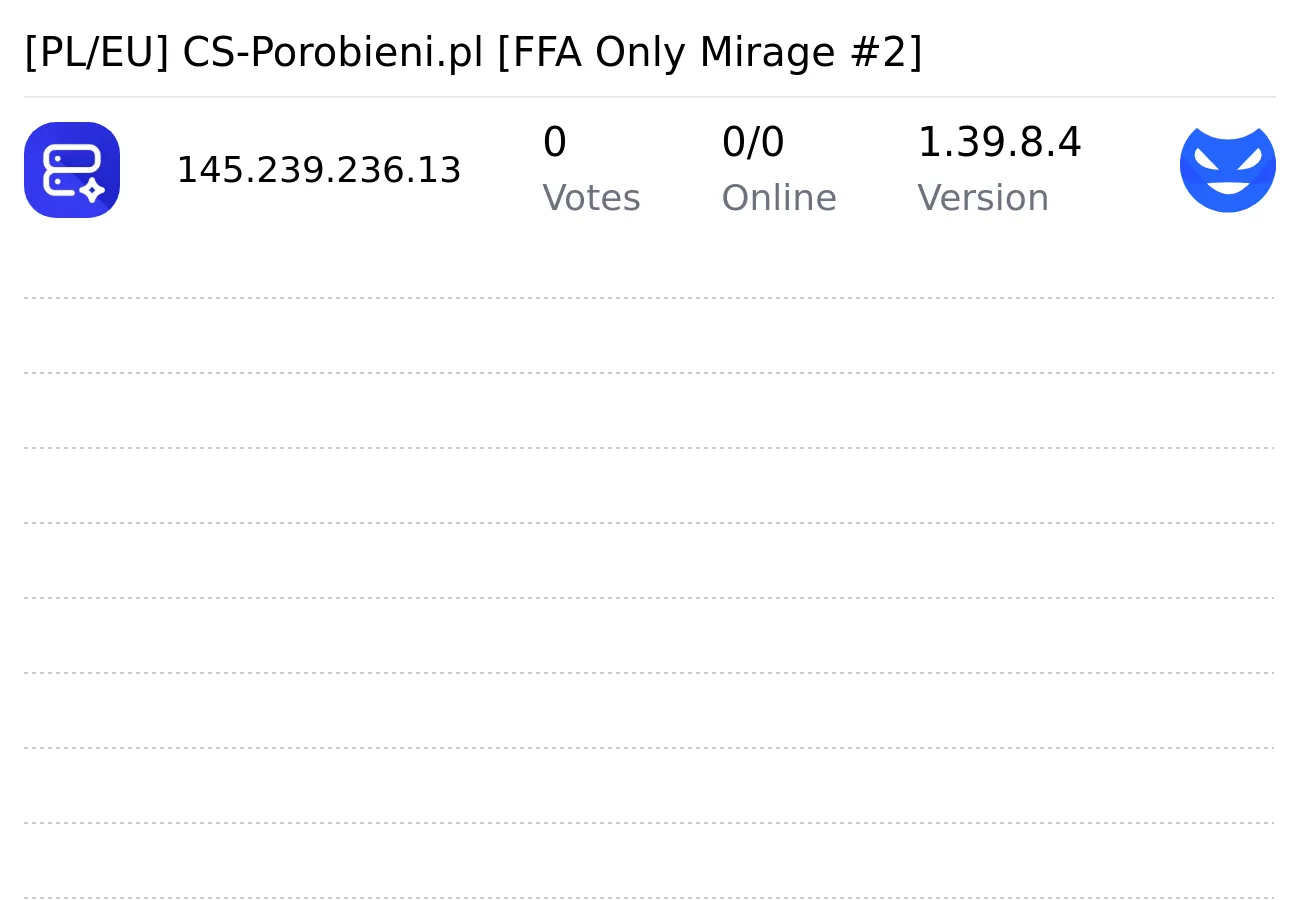The image size is (1300, 900).
Task: Click the [FFA Only Mirage #2] text
Action: tap(709, 52)
